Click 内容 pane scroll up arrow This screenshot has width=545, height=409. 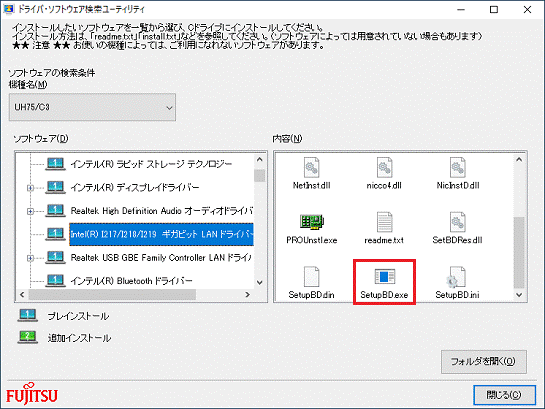pos(519,159)
